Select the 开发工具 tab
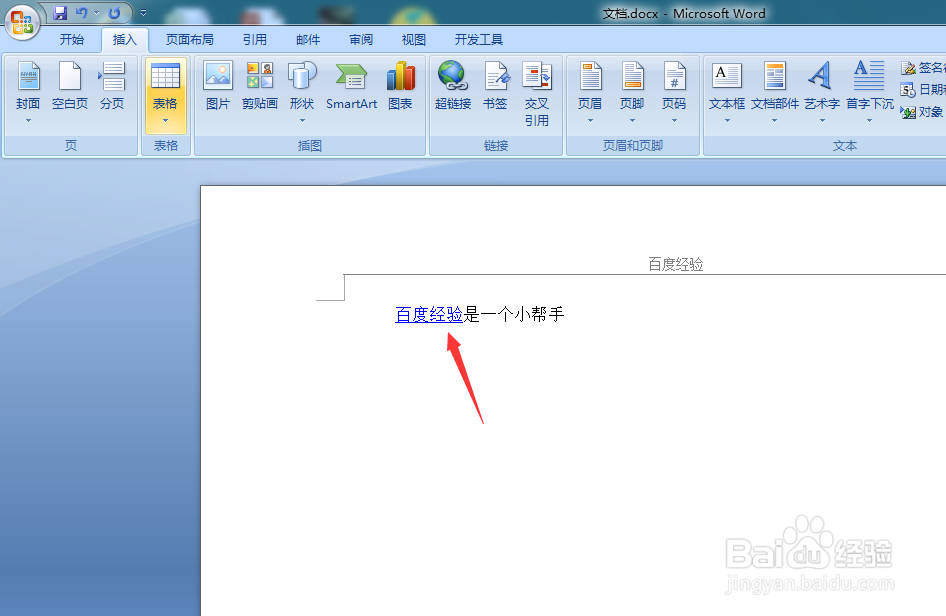 (478, 40)
